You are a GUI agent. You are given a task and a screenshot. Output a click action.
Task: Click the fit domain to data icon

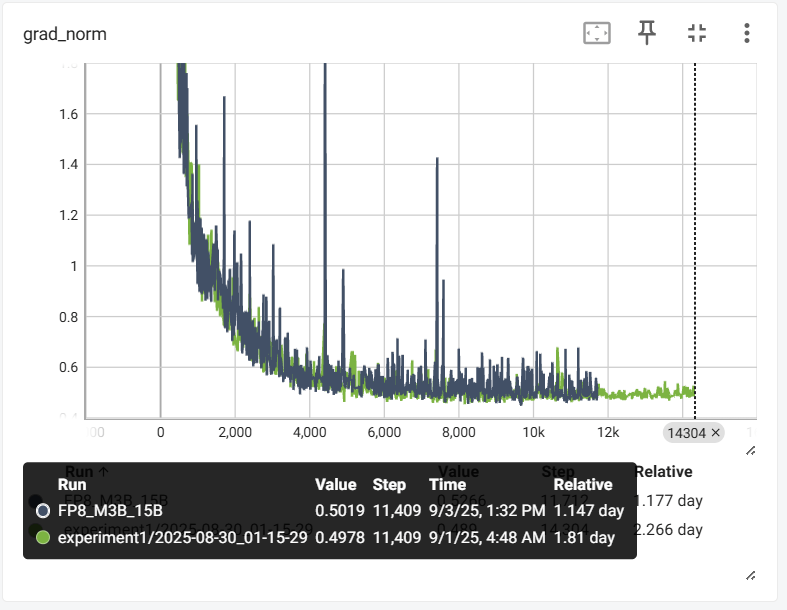(x=597, y=33)
